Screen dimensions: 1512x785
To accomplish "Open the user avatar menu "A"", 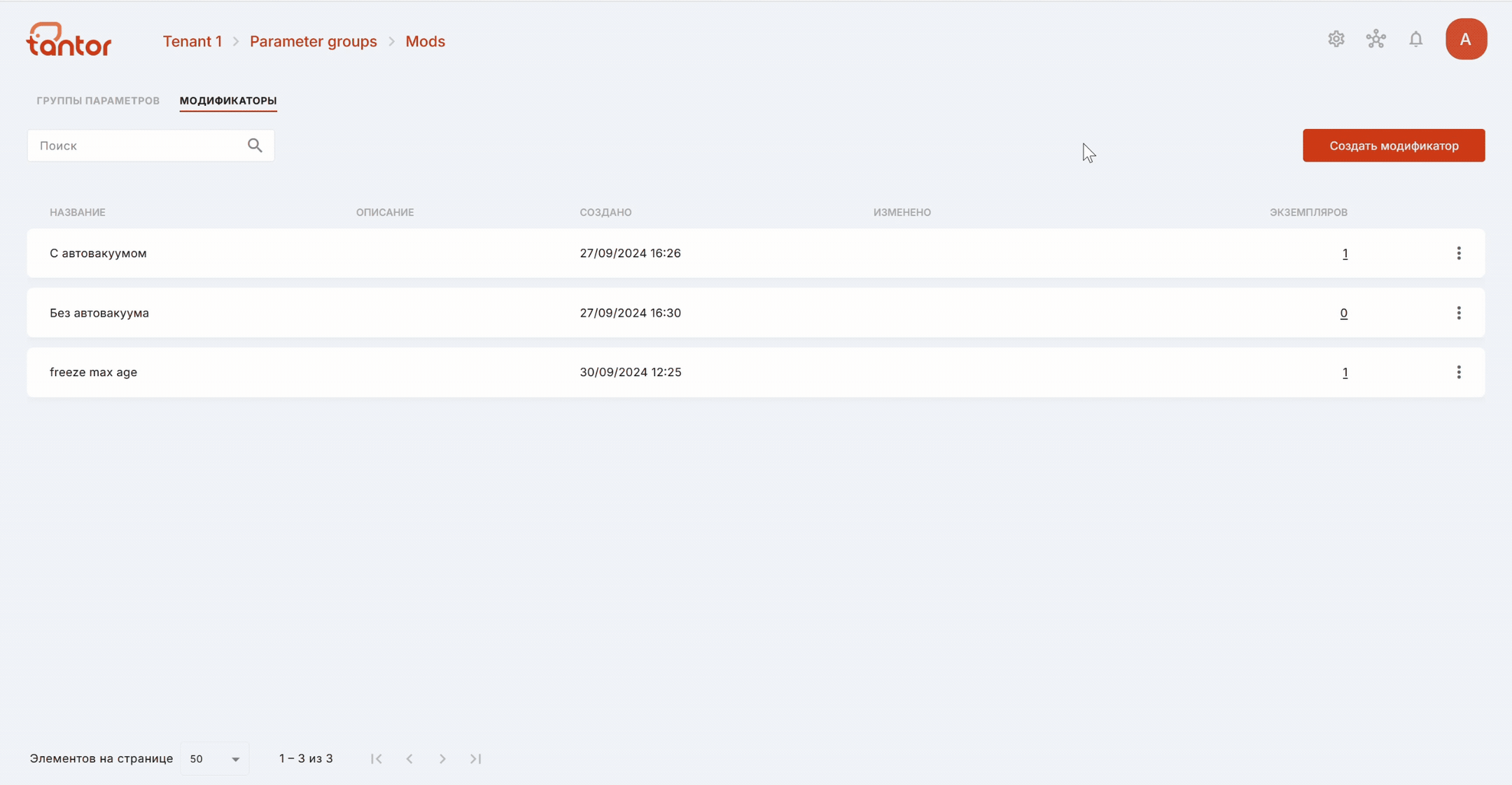I will [x=1466, y=39].
